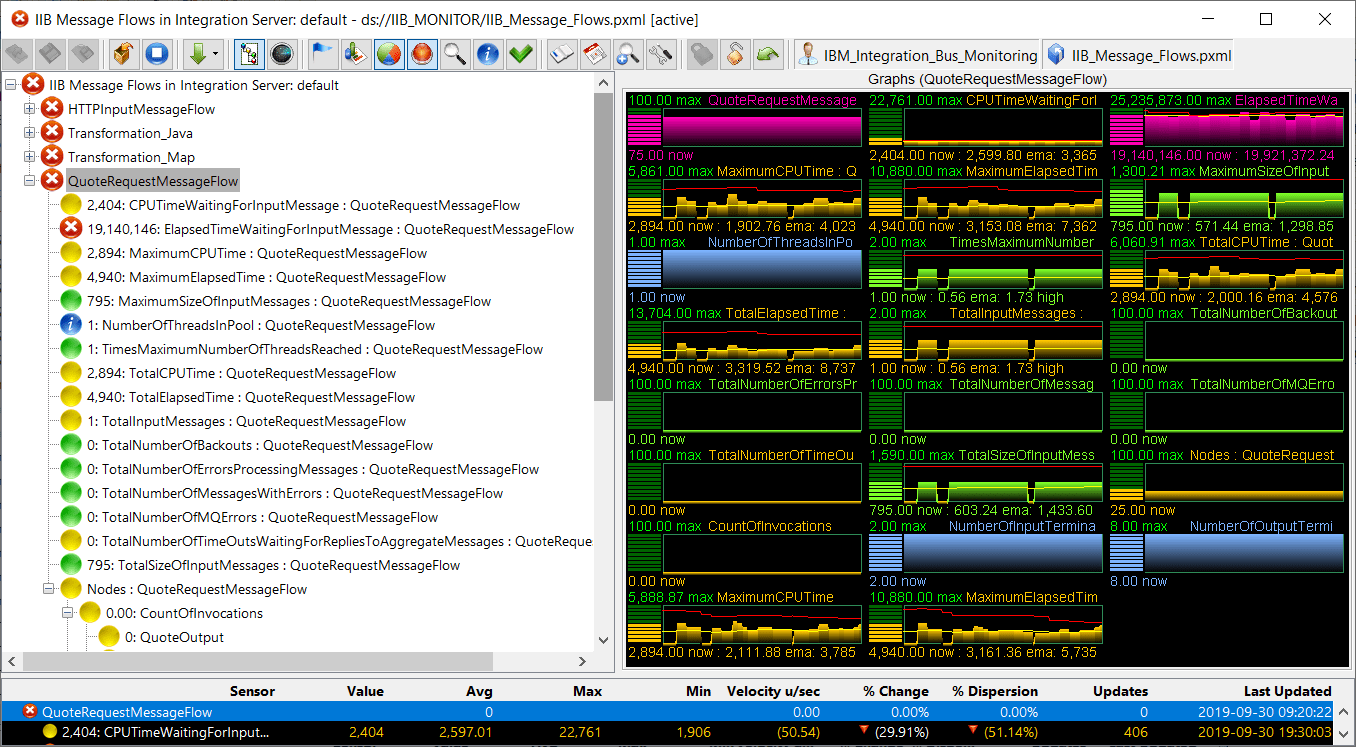Click the wrench and screwdriver tools icon
This screenshot has width=1356, height=747.
tap(660, 54)
